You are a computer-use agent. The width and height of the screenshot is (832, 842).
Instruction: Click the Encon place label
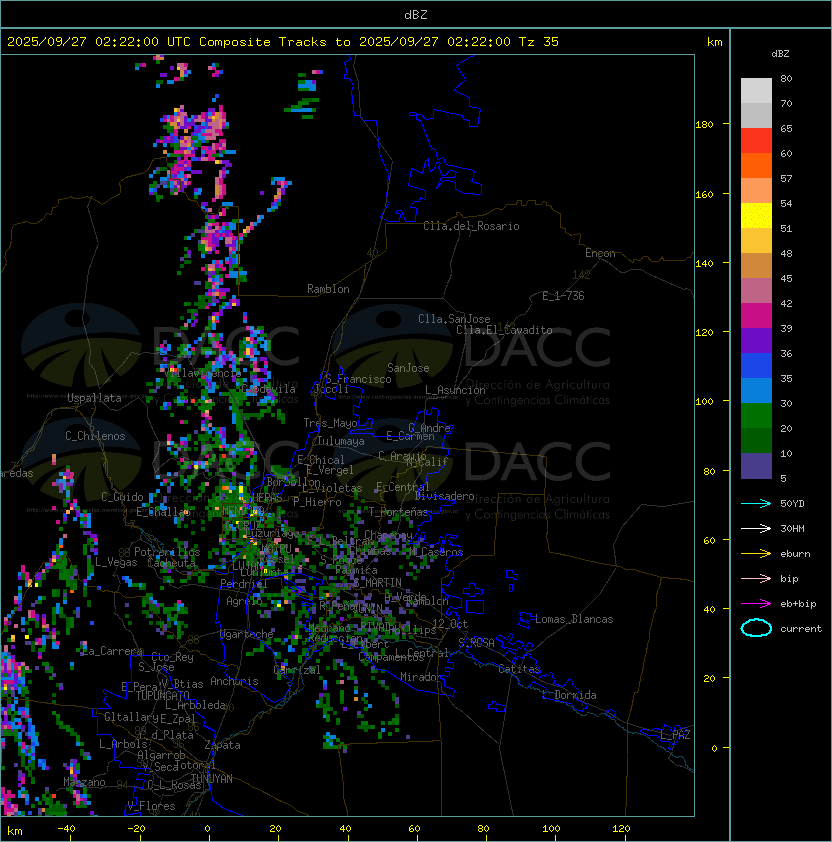tap(600, 253)
